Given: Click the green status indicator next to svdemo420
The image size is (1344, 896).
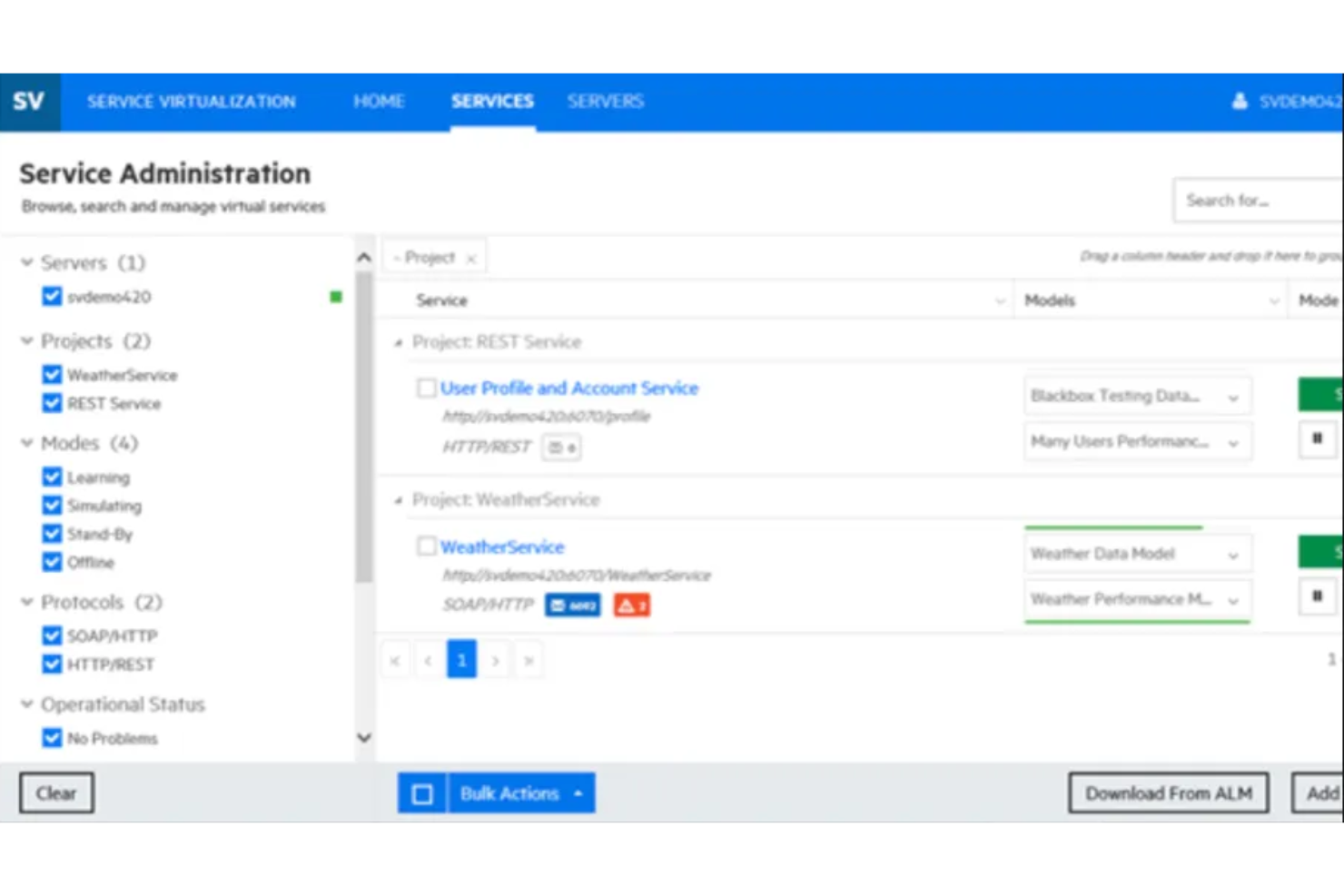Looking at the screenshot, I should (x=335, y=296).
